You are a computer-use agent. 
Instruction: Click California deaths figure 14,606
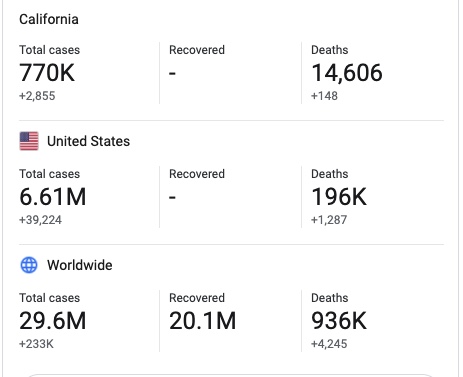(x=347, y=73)
